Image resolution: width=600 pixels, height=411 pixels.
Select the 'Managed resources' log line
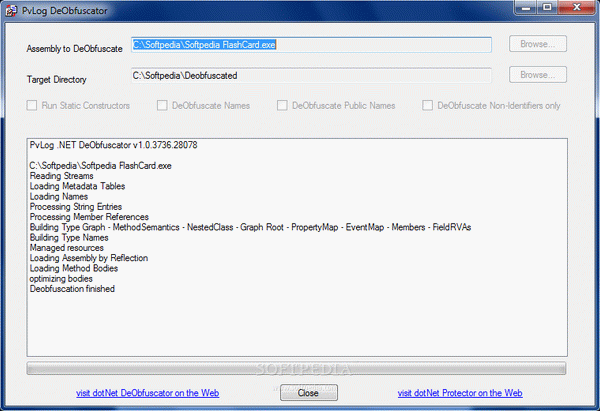pos(67,248)
